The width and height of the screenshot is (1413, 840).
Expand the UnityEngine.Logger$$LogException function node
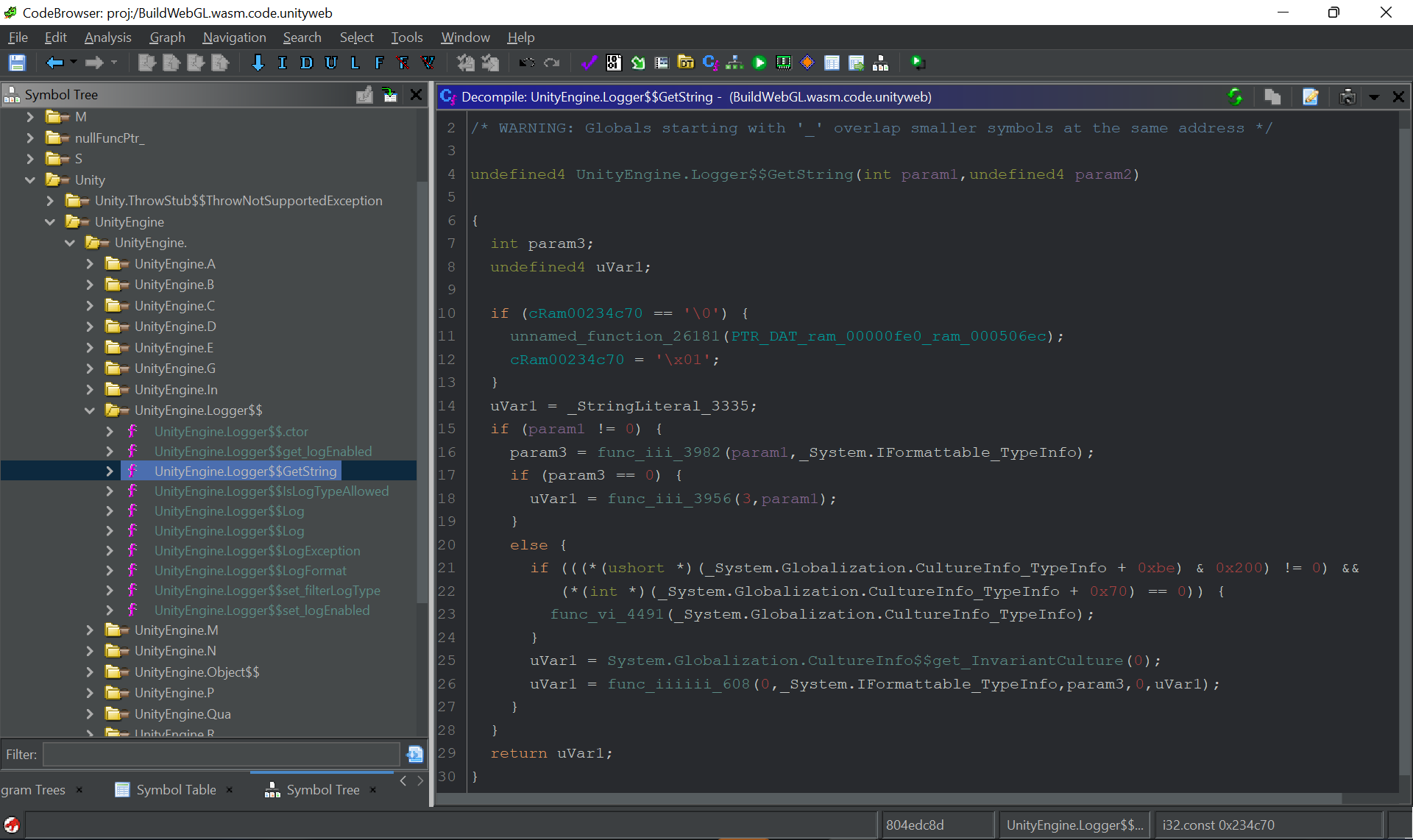110,551
